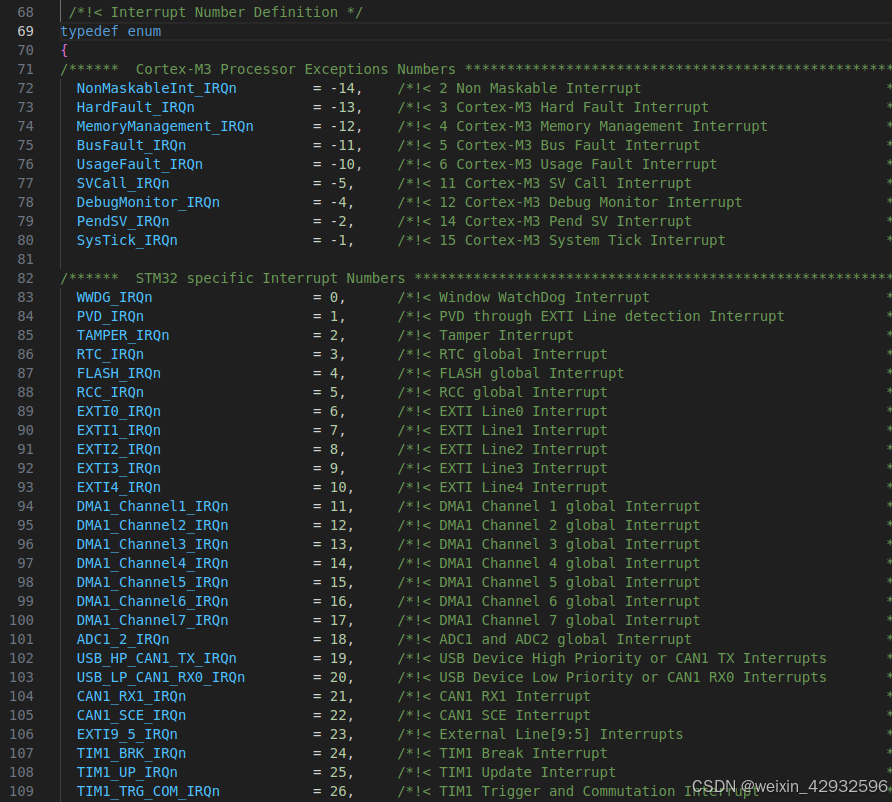
Task: Click 'TIM1 Break Interrupt' comment
Action: click(x=523, y=753)
